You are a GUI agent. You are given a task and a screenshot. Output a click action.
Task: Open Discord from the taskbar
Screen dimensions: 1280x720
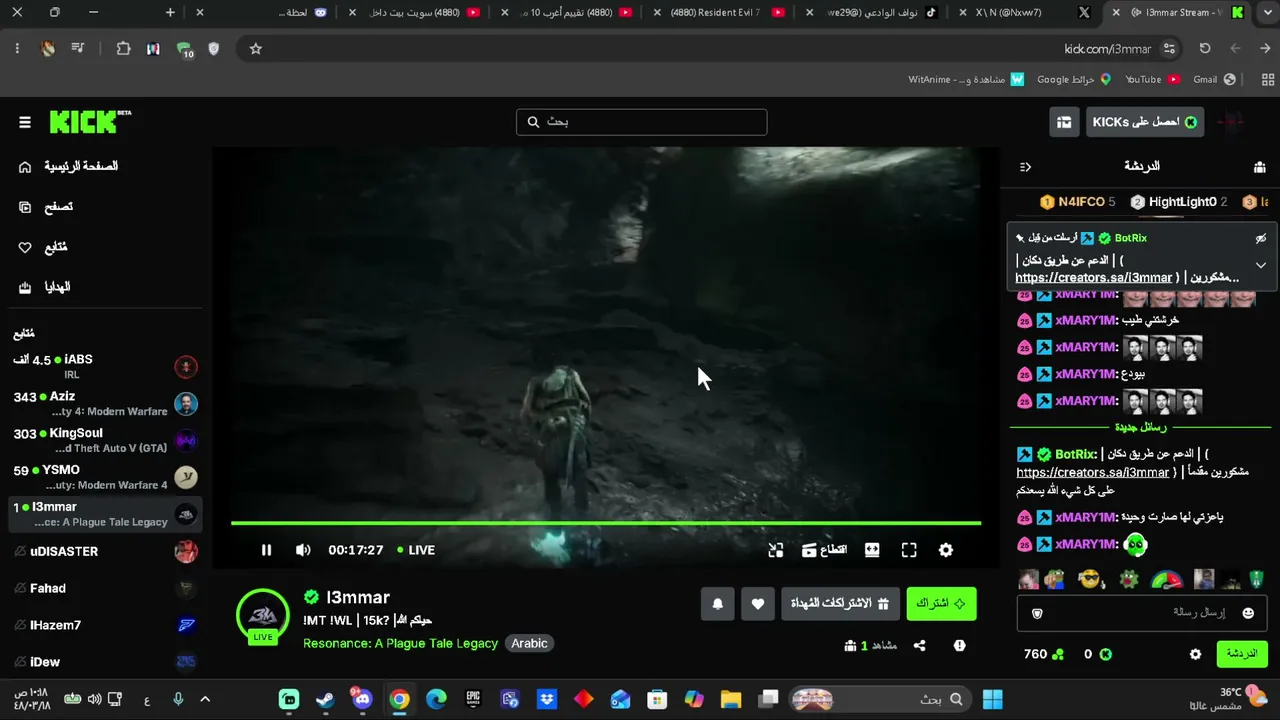(362, 699)
